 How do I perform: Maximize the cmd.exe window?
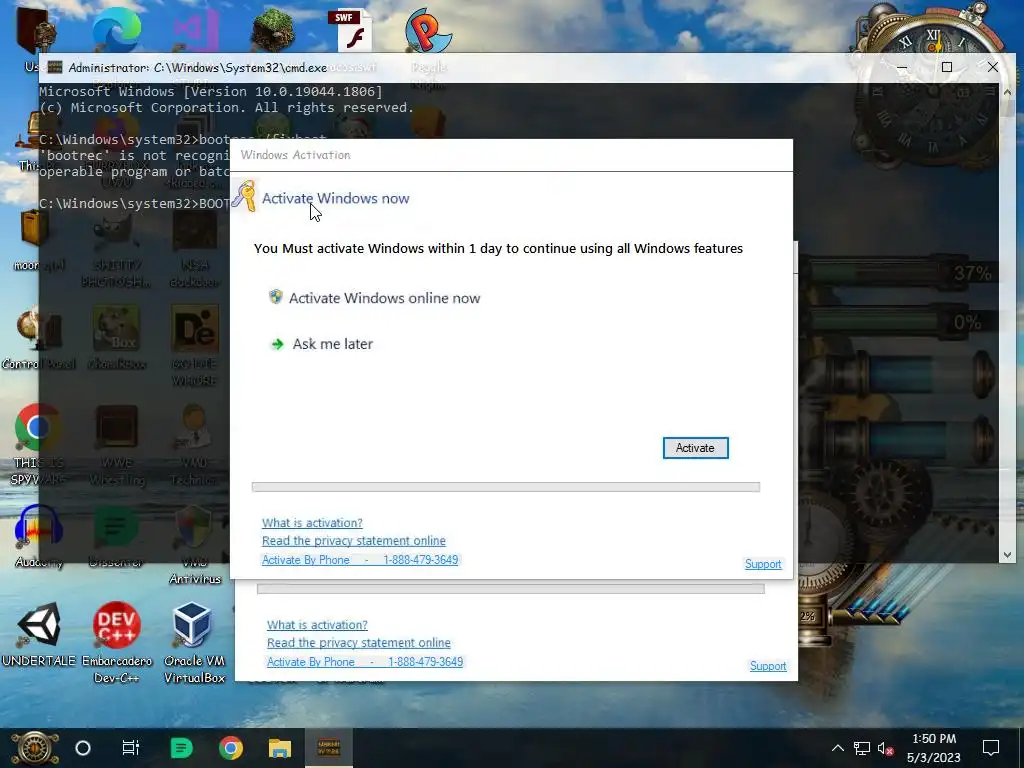(x=947, y=67)
